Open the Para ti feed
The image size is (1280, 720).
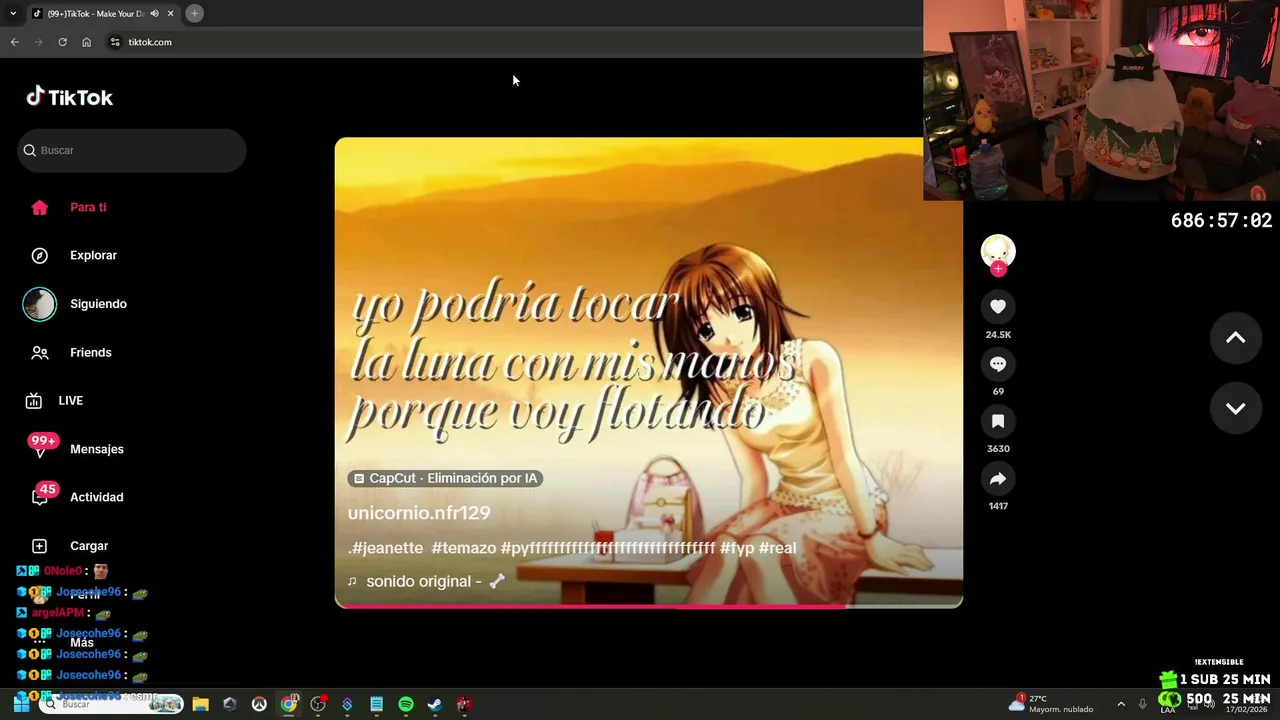[x=88, y=207]
